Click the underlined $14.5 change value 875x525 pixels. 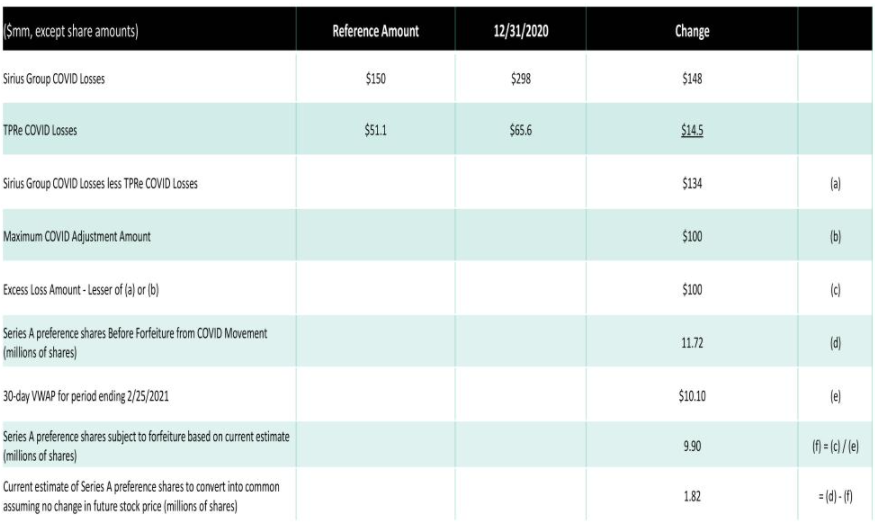[692, 131]
